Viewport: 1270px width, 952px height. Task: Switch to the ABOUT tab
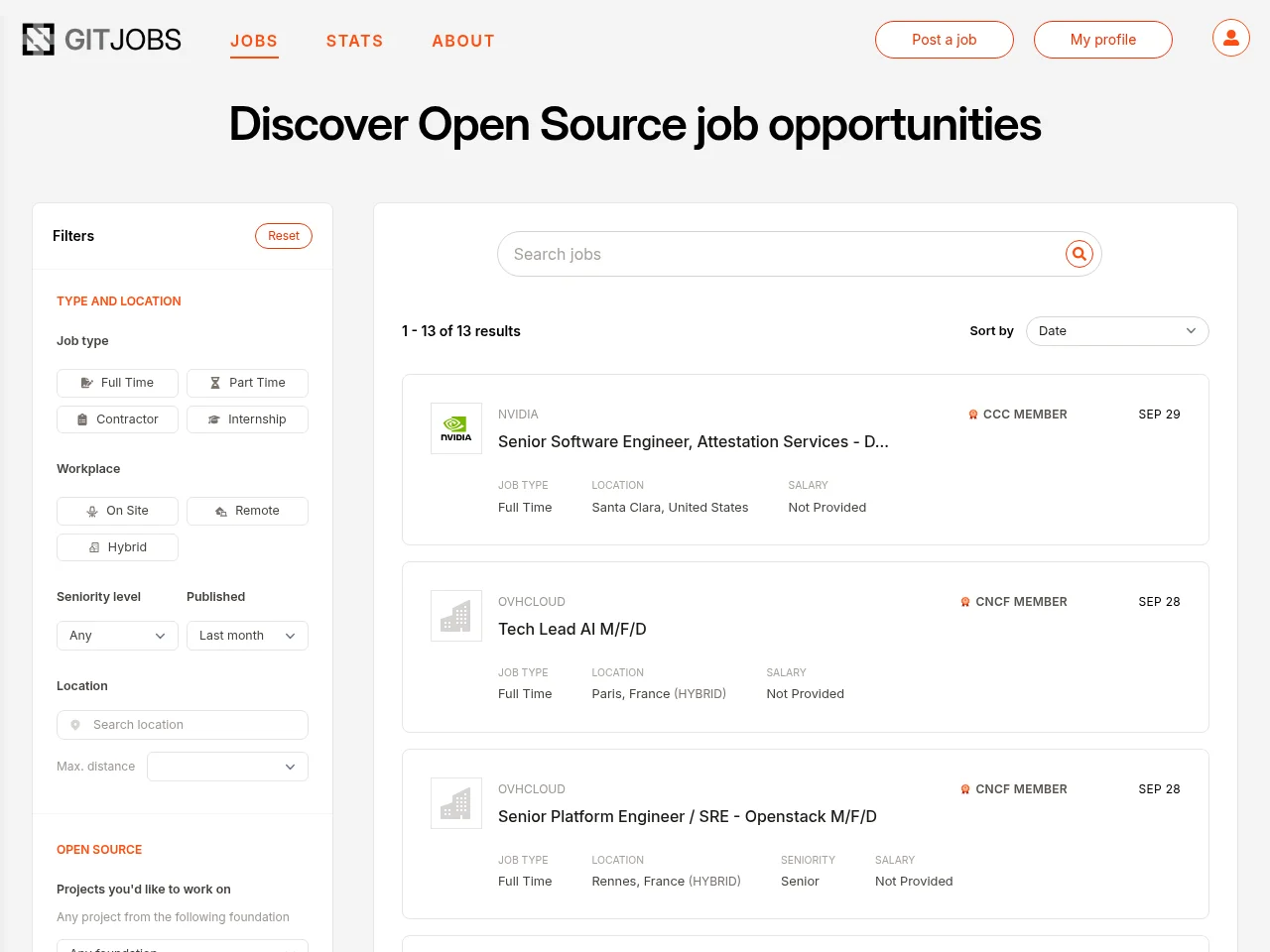tap(463, 41)
